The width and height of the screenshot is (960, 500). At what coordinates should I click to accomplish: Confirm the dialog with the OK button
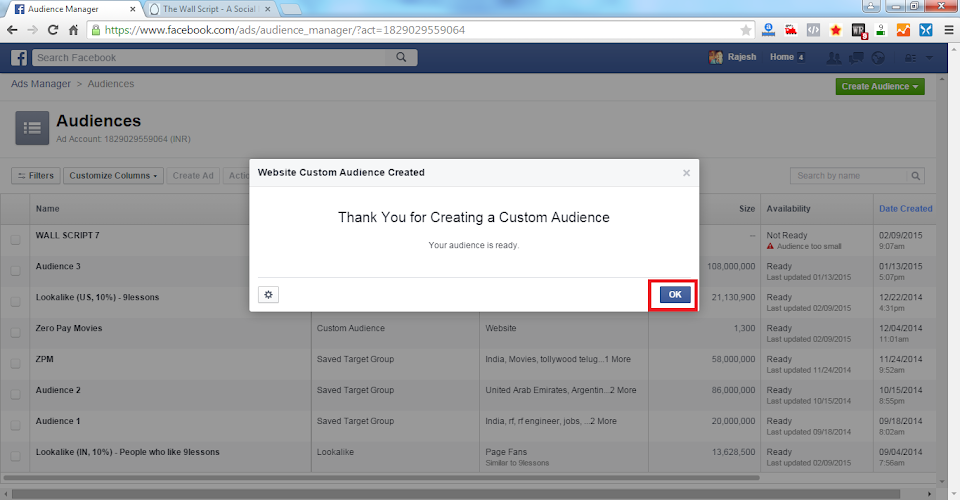click(675, 294)
